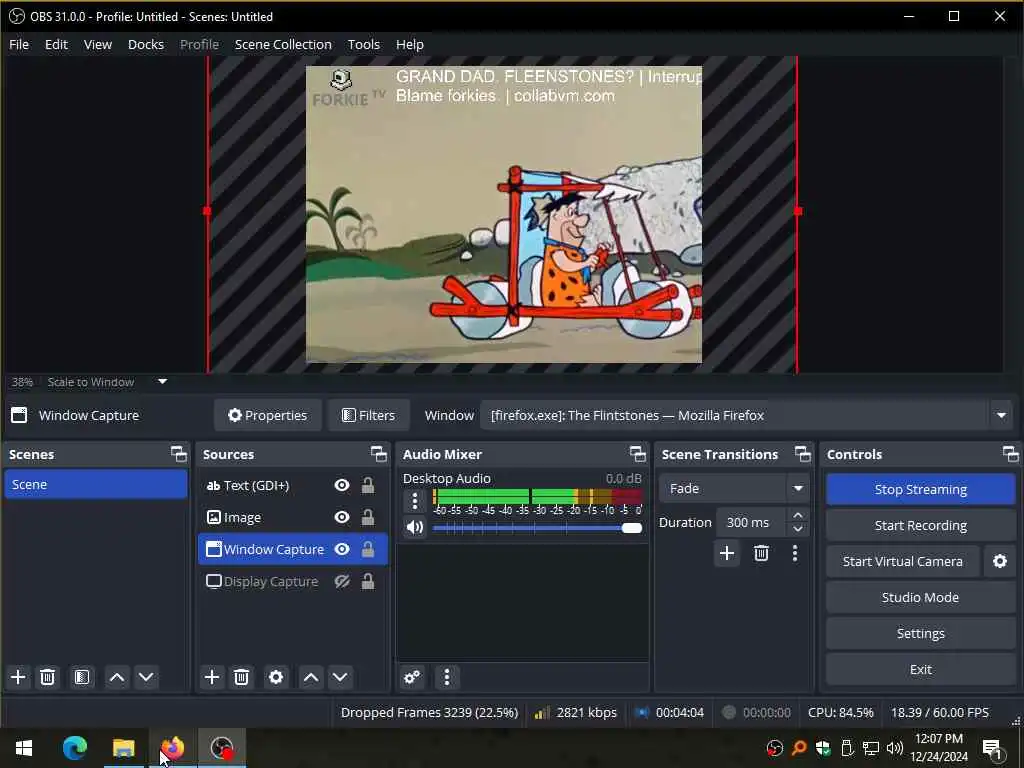Move source up in Sources list
The width and height of the screenshot is (1024, 768).
[x=311, y=677]
